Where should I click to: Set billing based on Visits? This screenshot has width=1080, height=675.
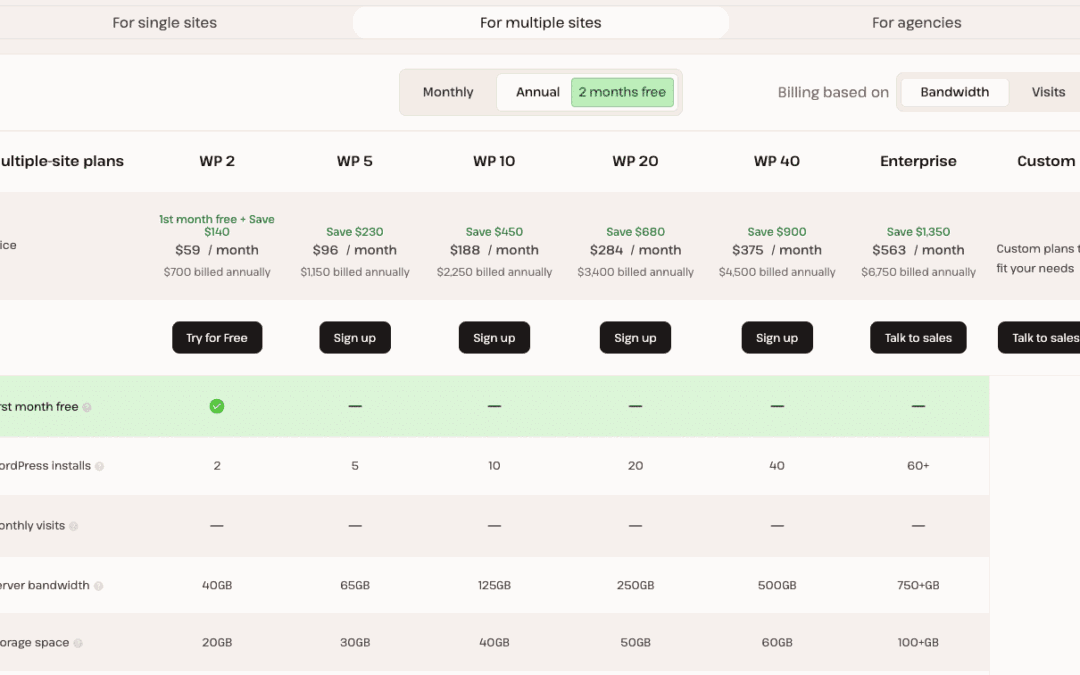click(x=1048, y=91)
